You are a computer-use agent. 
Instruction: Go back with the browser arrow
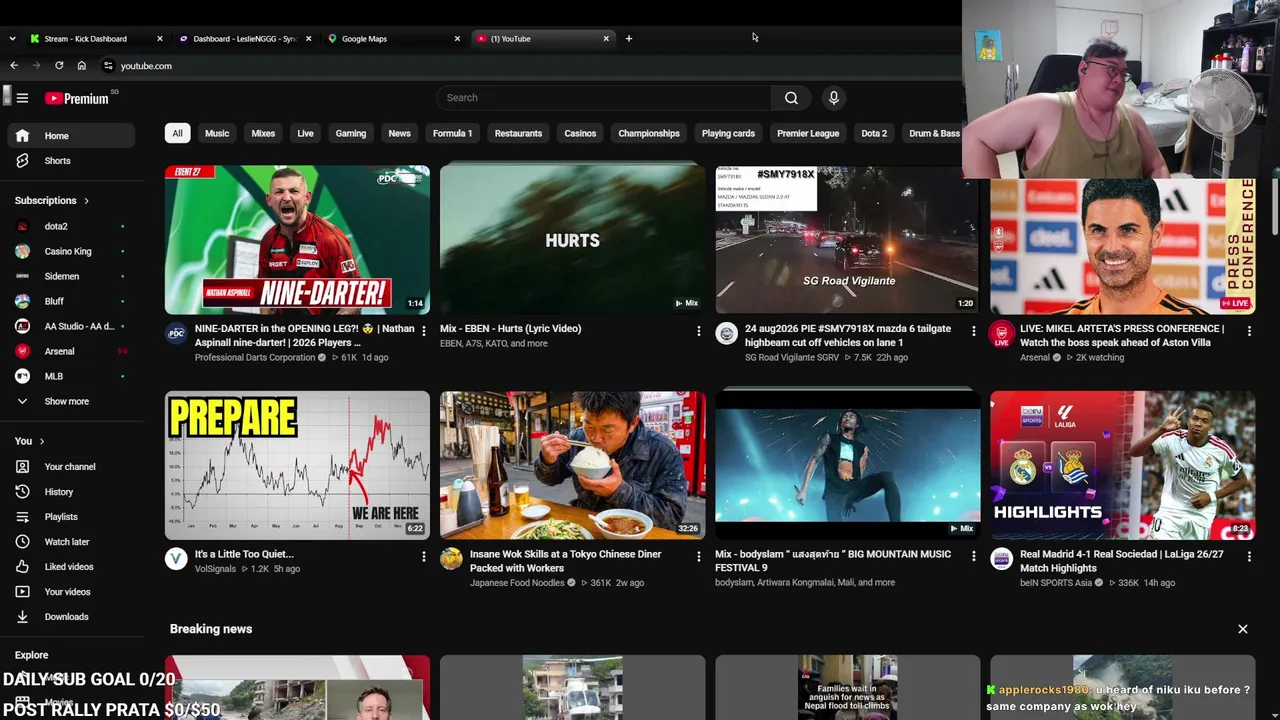tap(14, 66)
